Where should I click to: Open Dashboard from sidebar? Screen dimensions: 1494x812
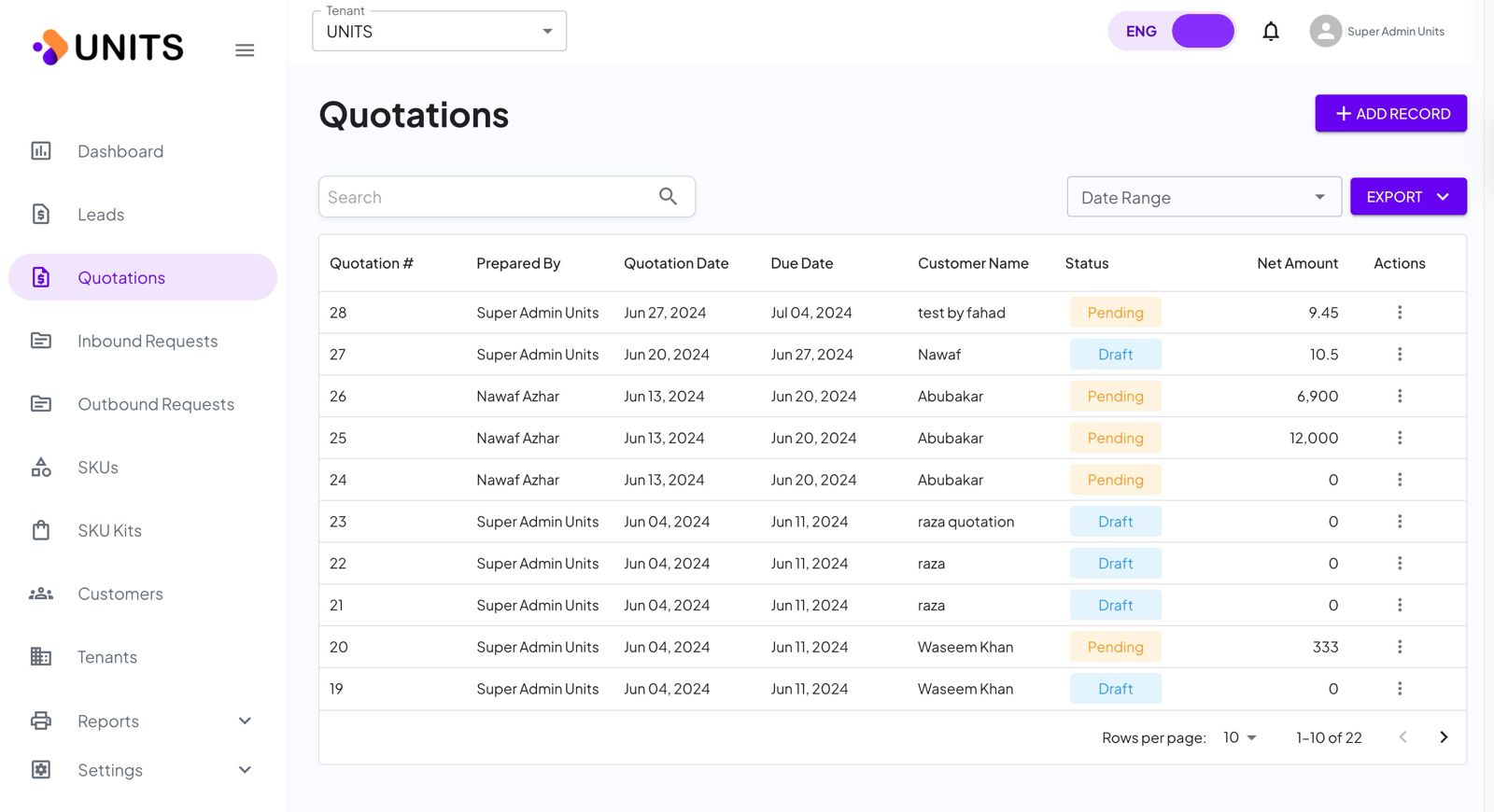(143, 151)
